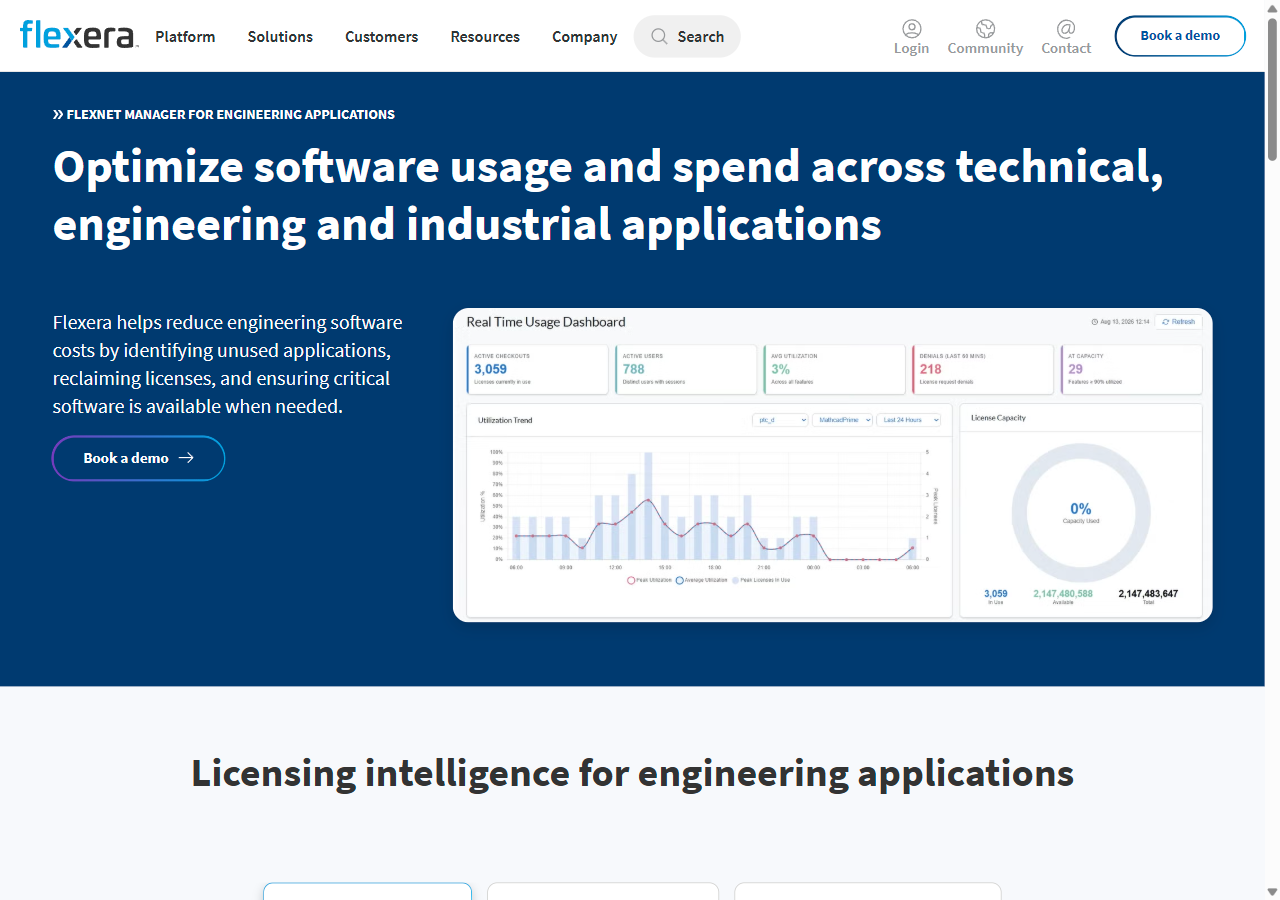The image size is (1280, 900).
Task: Click the Login user icon
Action: (x=911, y=29)
